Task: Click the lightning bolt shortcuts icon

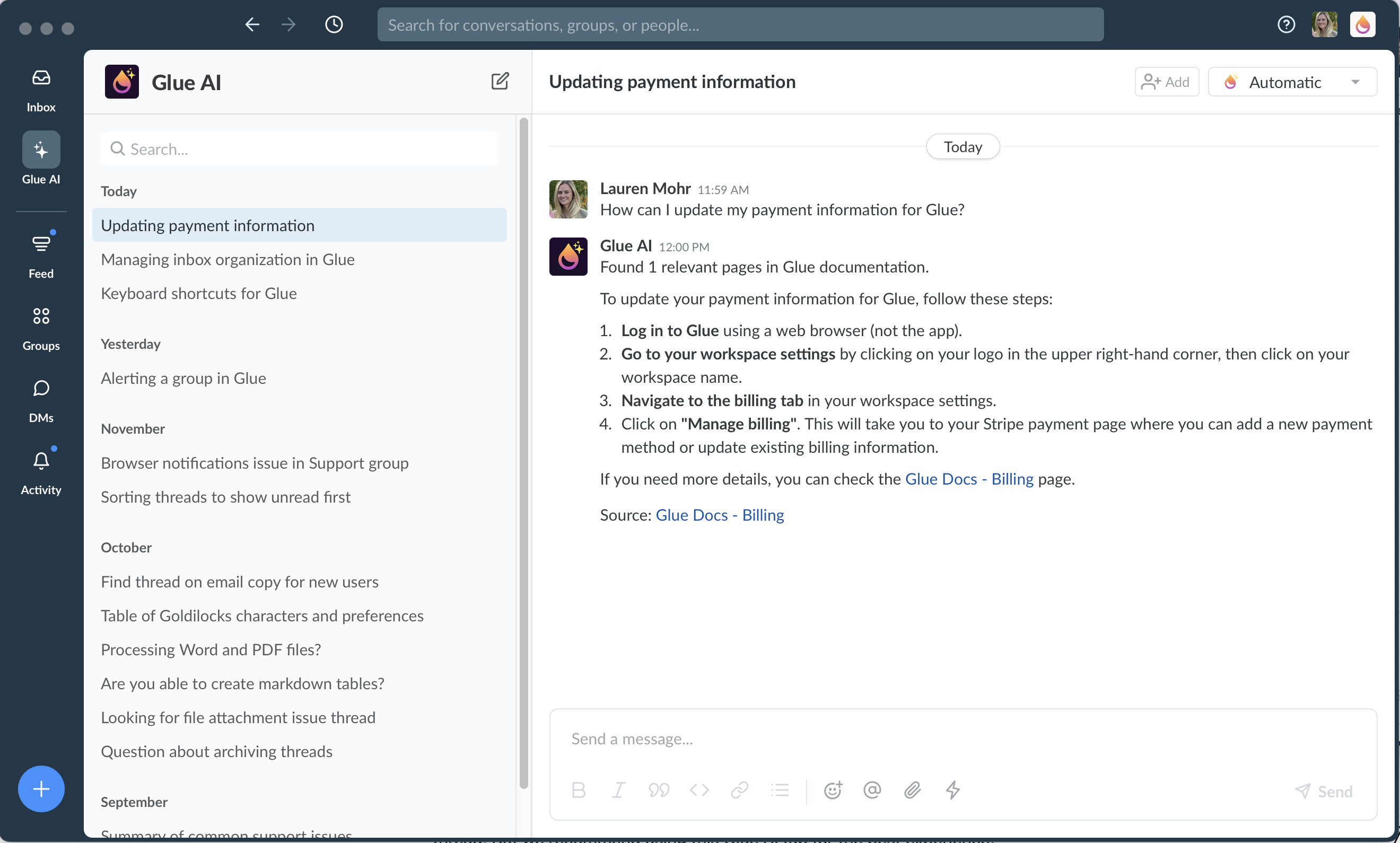Action: pos(953,790)
